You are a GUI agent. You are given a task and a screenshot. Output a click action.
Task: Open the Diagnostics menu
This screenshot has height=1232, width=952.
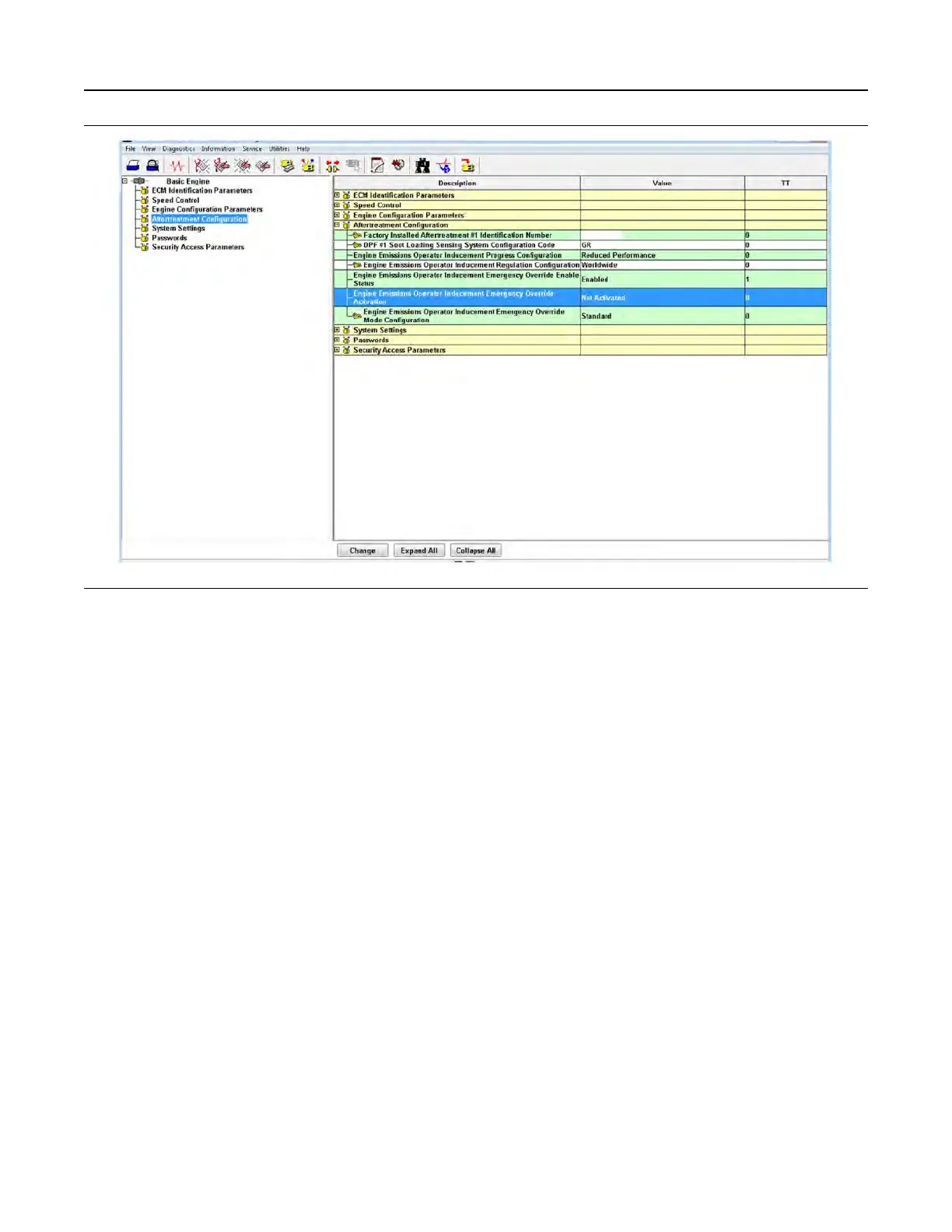click(x=178, y=149)
